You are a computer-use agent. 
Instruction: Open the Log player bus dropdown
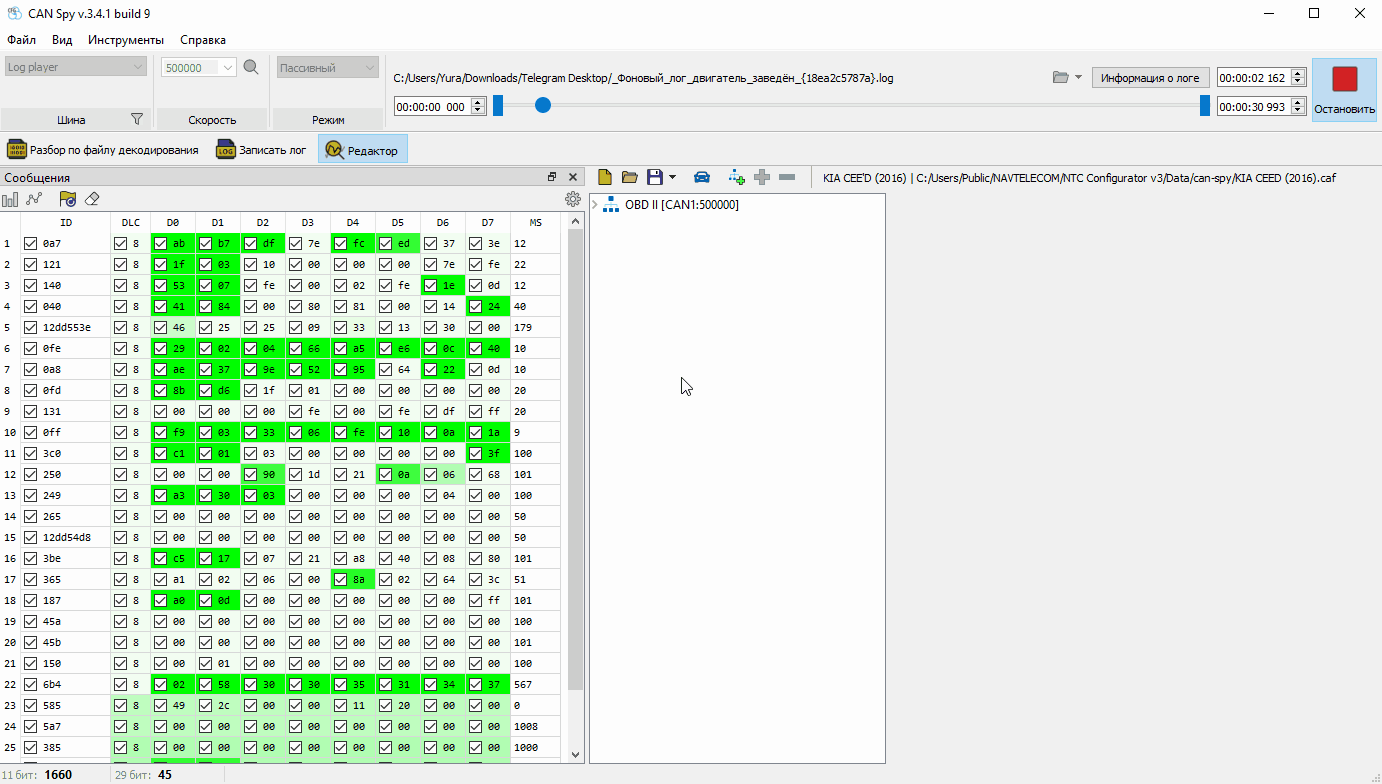[x=75, y=67]
